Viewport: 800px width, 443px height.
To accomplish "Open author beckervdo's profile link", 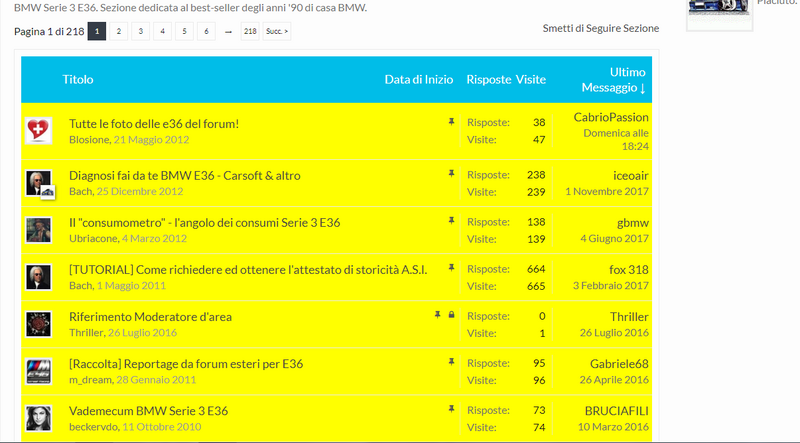I will (x=94, y=427).
